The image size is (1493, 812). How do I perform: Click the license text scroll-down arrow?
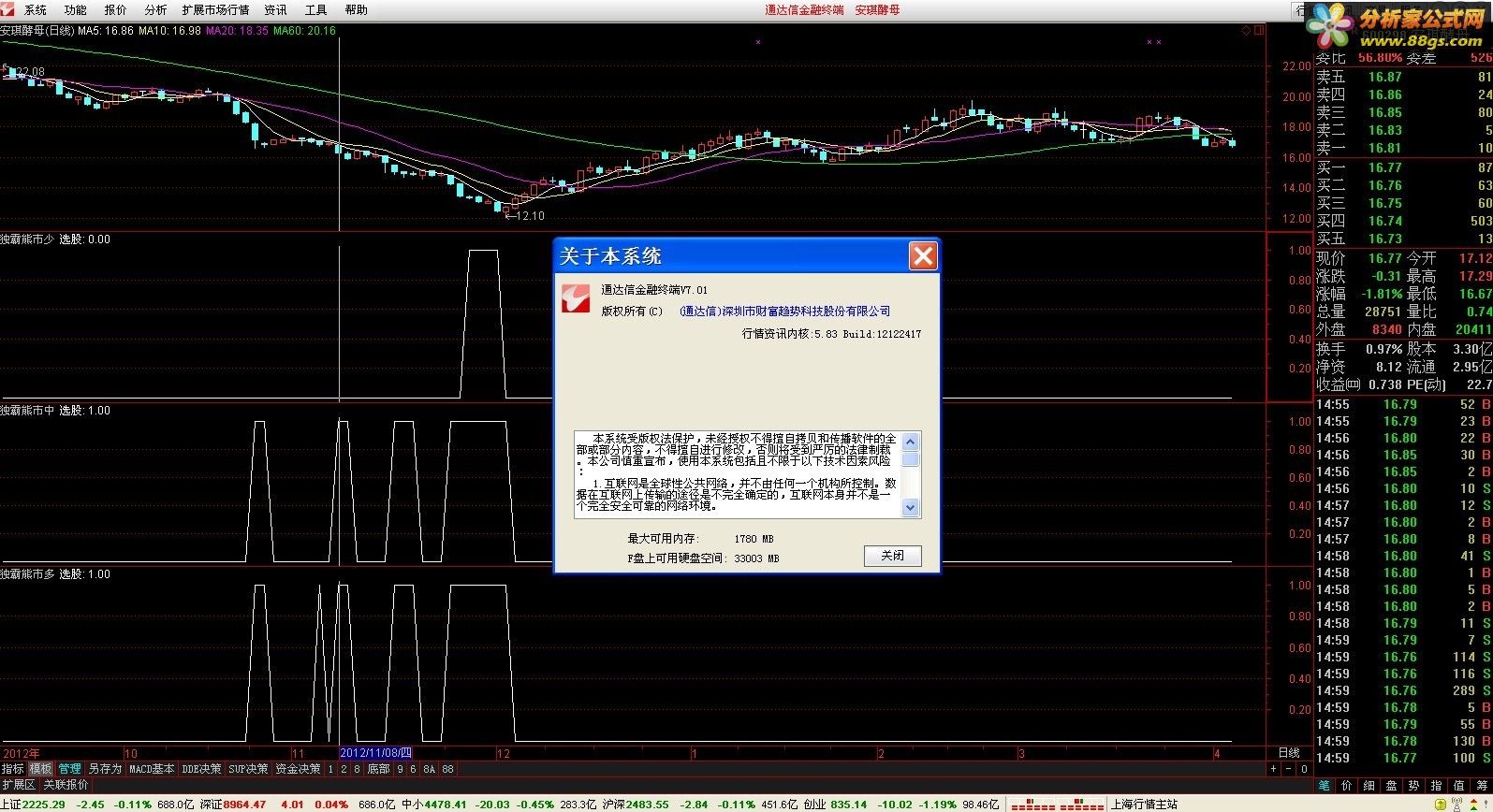coord(911,507)
